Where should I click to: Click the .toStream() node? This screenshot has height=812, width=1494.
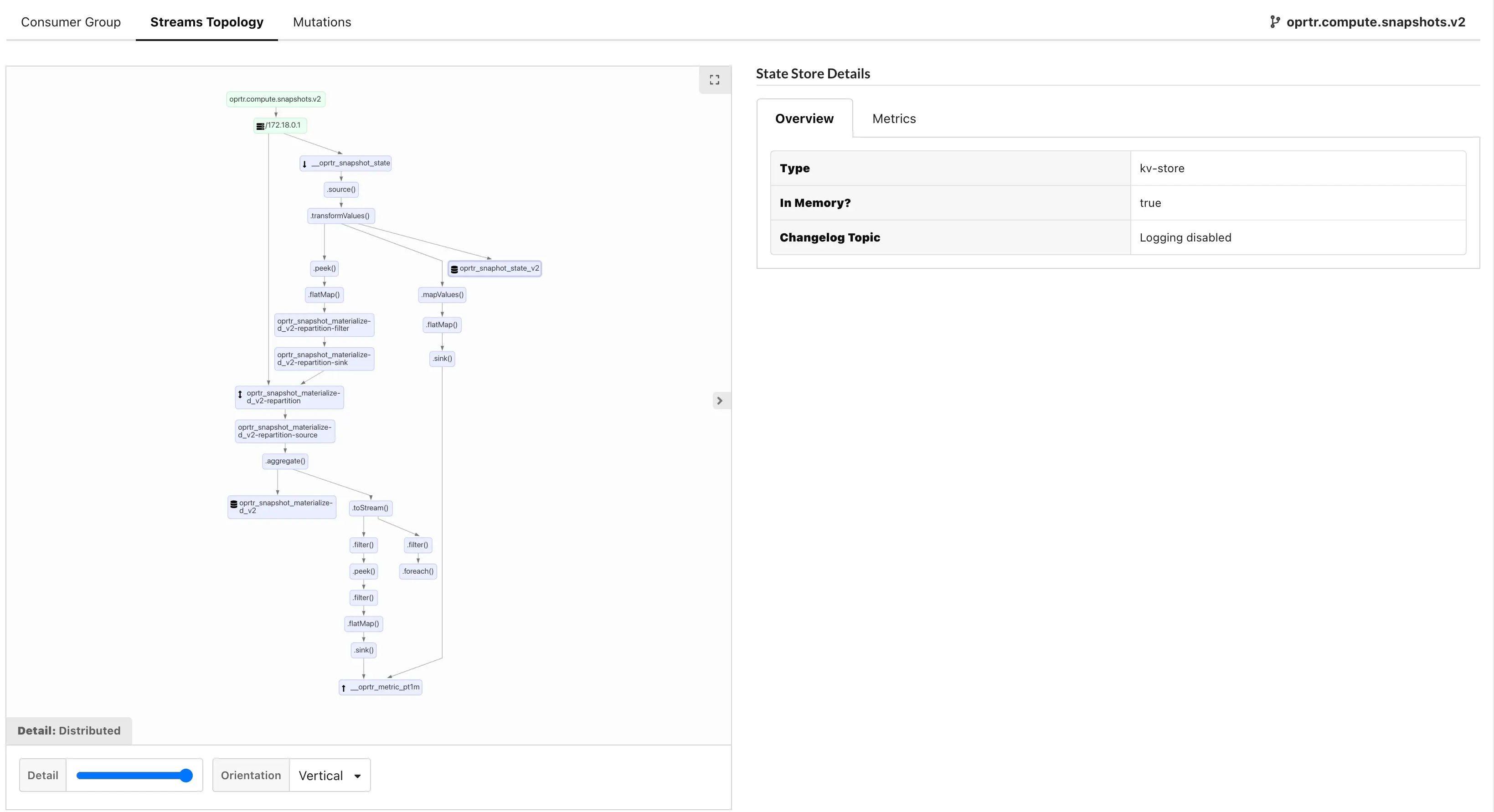pos(371,508)
